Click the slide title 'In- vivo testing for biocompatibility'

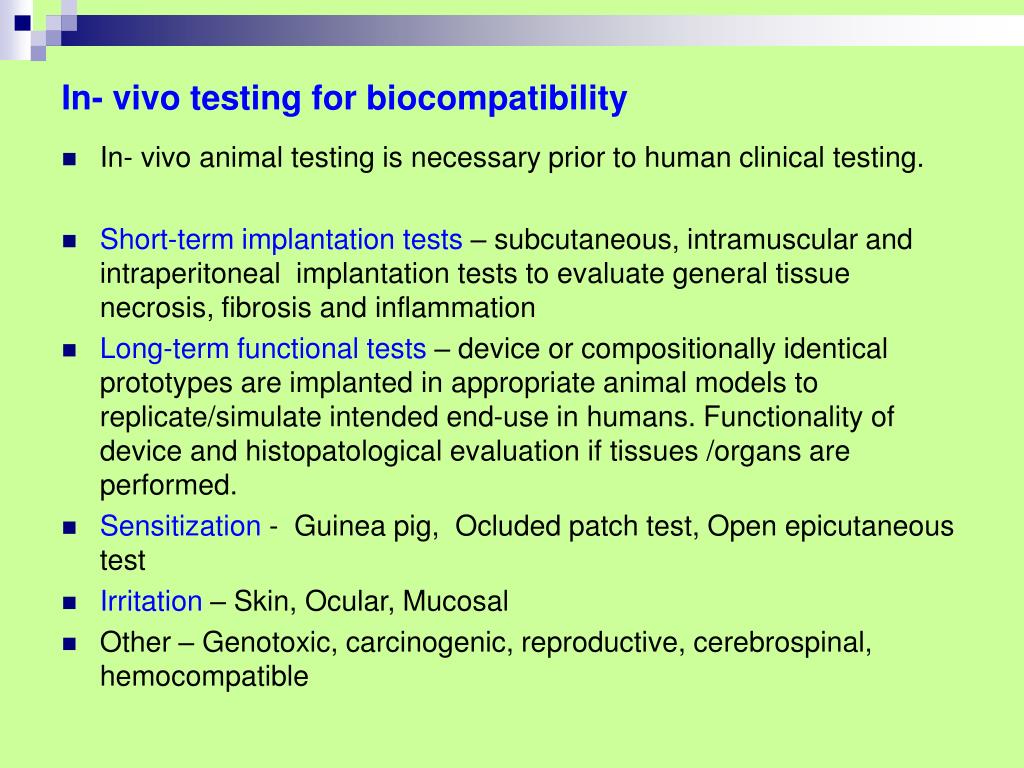(344, 98)
